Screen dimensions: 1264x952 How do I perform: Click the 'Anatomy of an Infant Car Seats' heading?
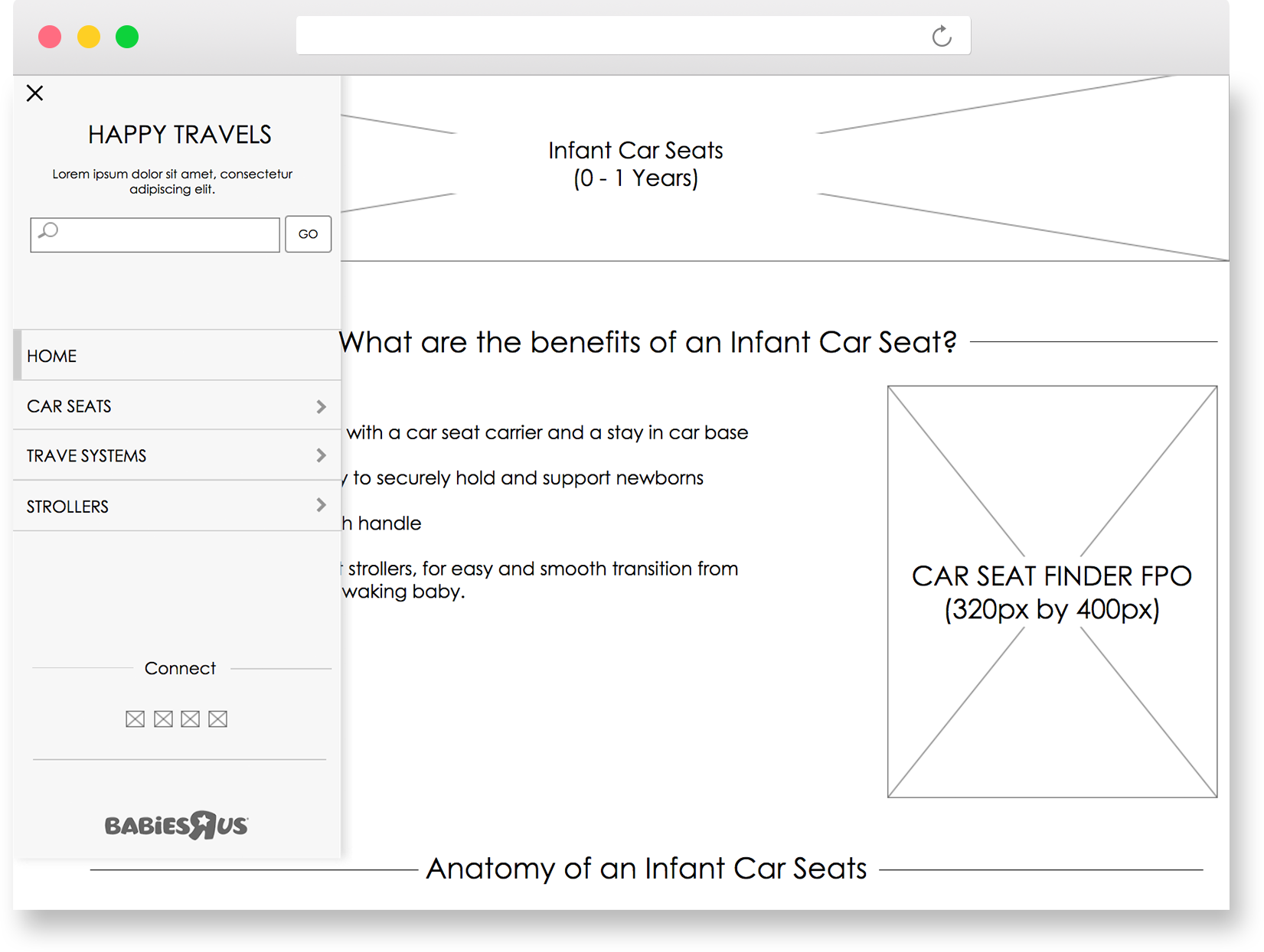[x=646, y=869]
